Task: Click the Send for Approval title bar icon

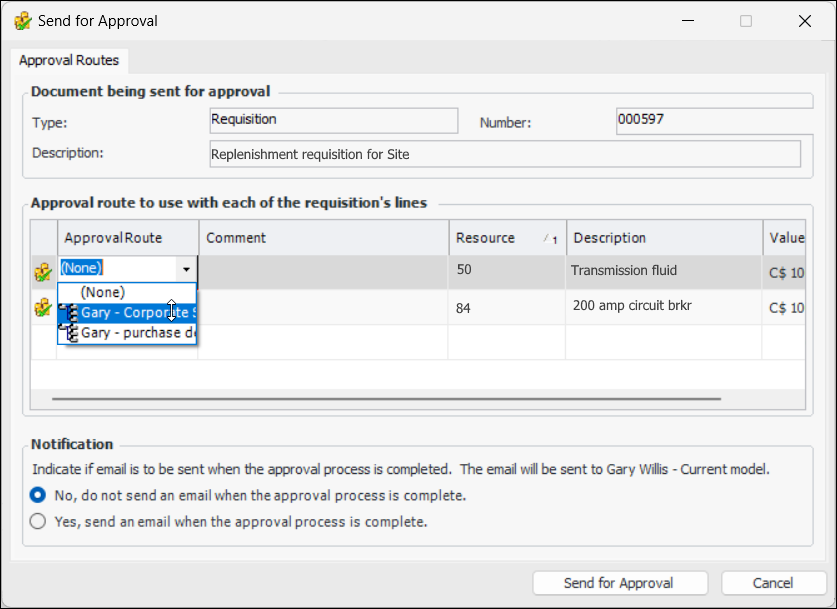Action: 22,21
